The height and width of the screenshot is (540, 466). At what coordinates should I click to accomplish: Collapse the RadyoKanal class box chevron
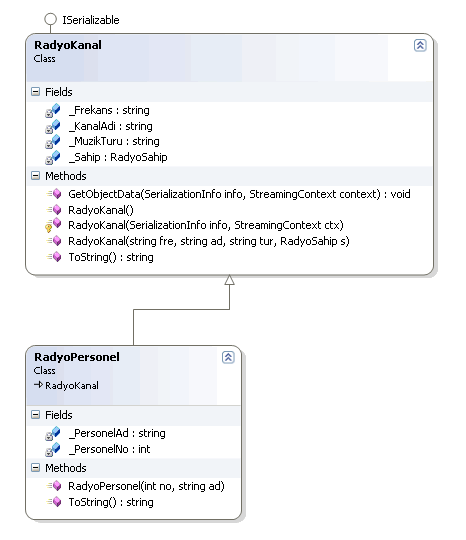(420, 45)
